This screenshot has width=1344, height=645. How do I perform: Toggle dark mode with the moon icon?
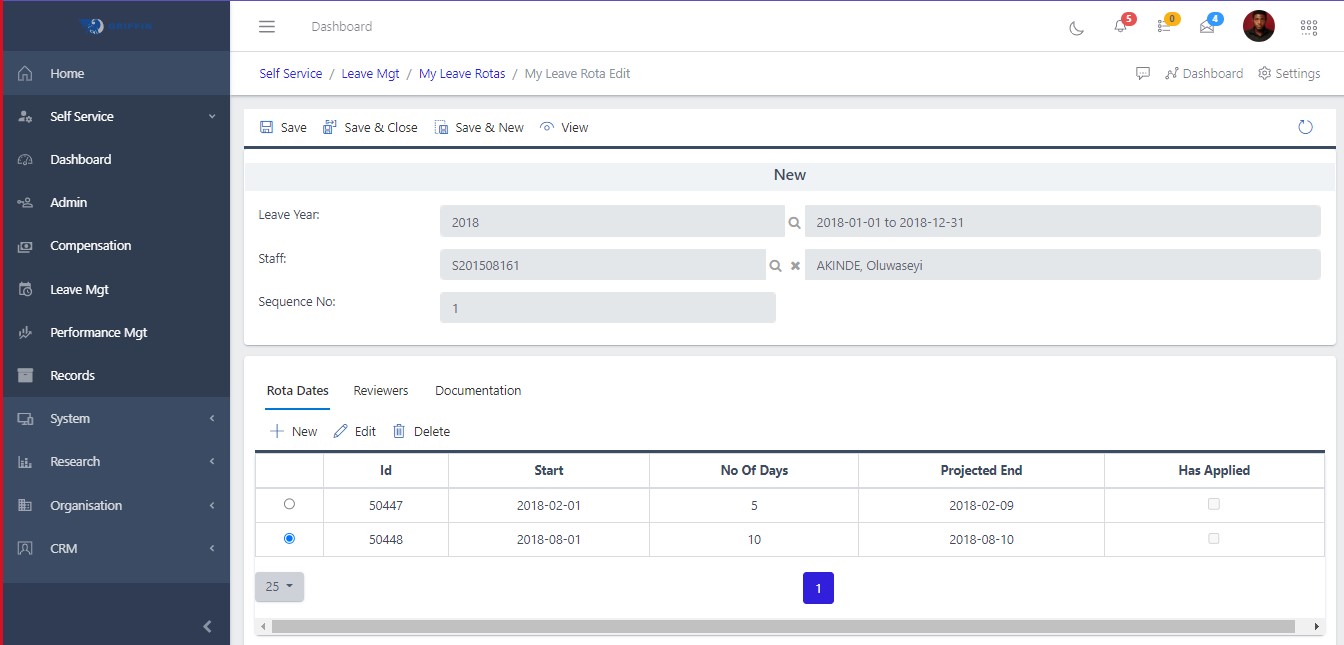[1076, 29]
